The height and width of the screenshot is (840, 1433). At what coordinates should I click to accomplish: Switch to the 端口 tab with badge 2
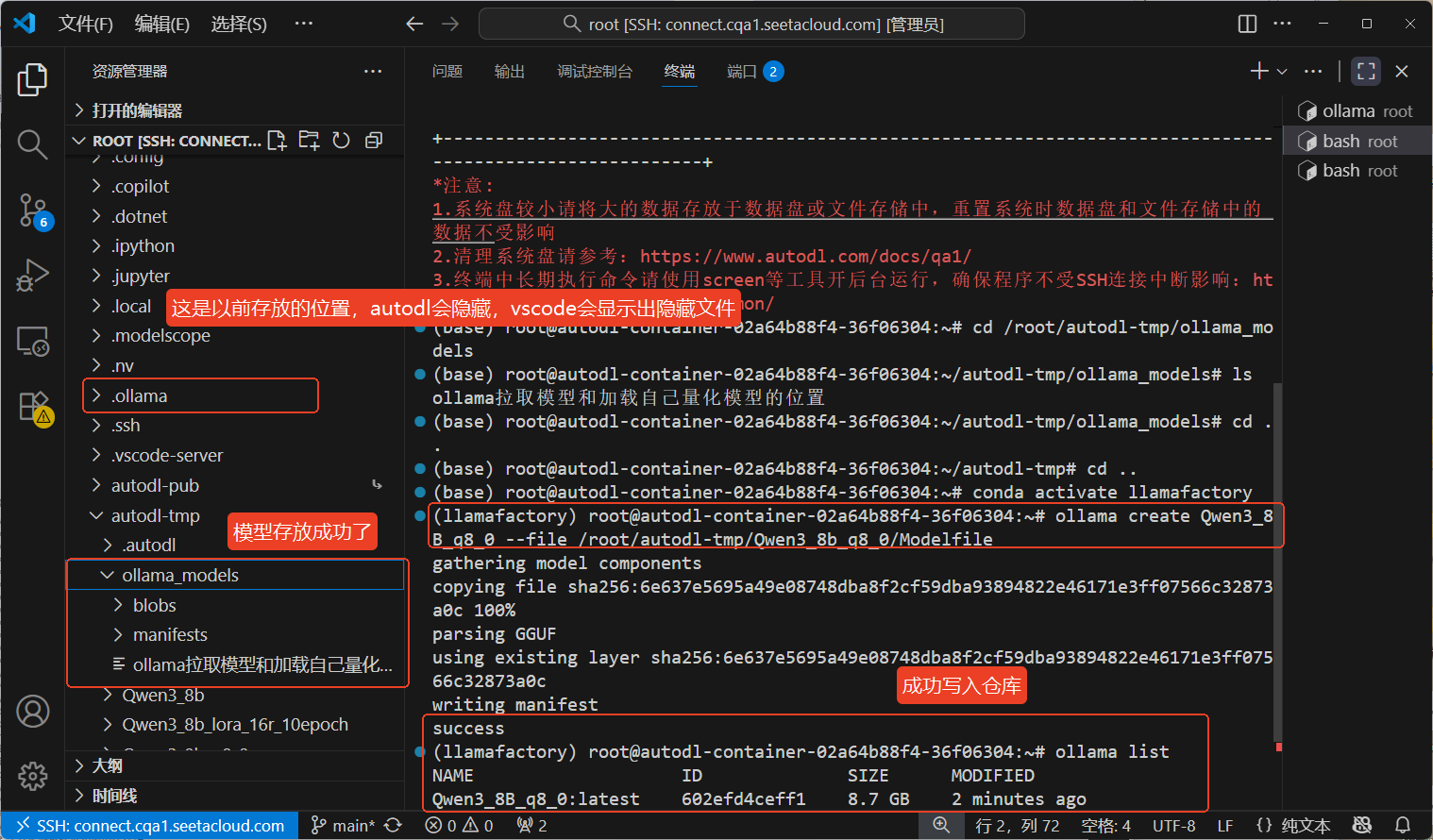pyautogui.click(x=755, y=71)
